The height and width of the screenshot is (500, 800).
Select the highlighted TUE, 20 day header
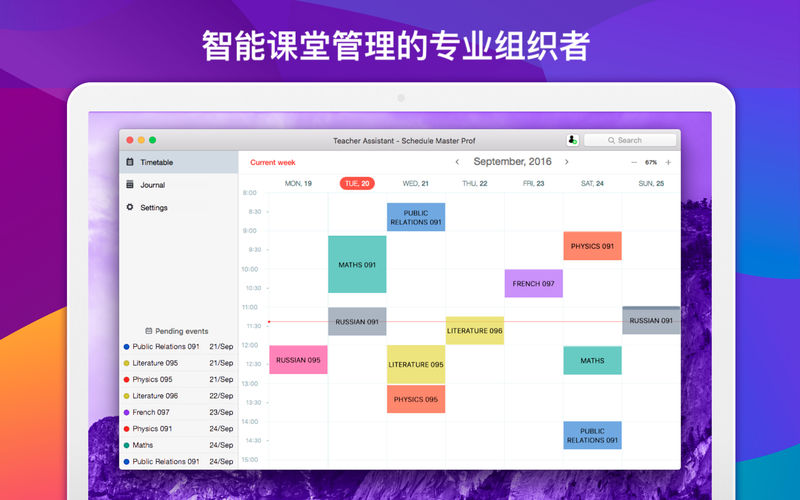pos(357,183)
